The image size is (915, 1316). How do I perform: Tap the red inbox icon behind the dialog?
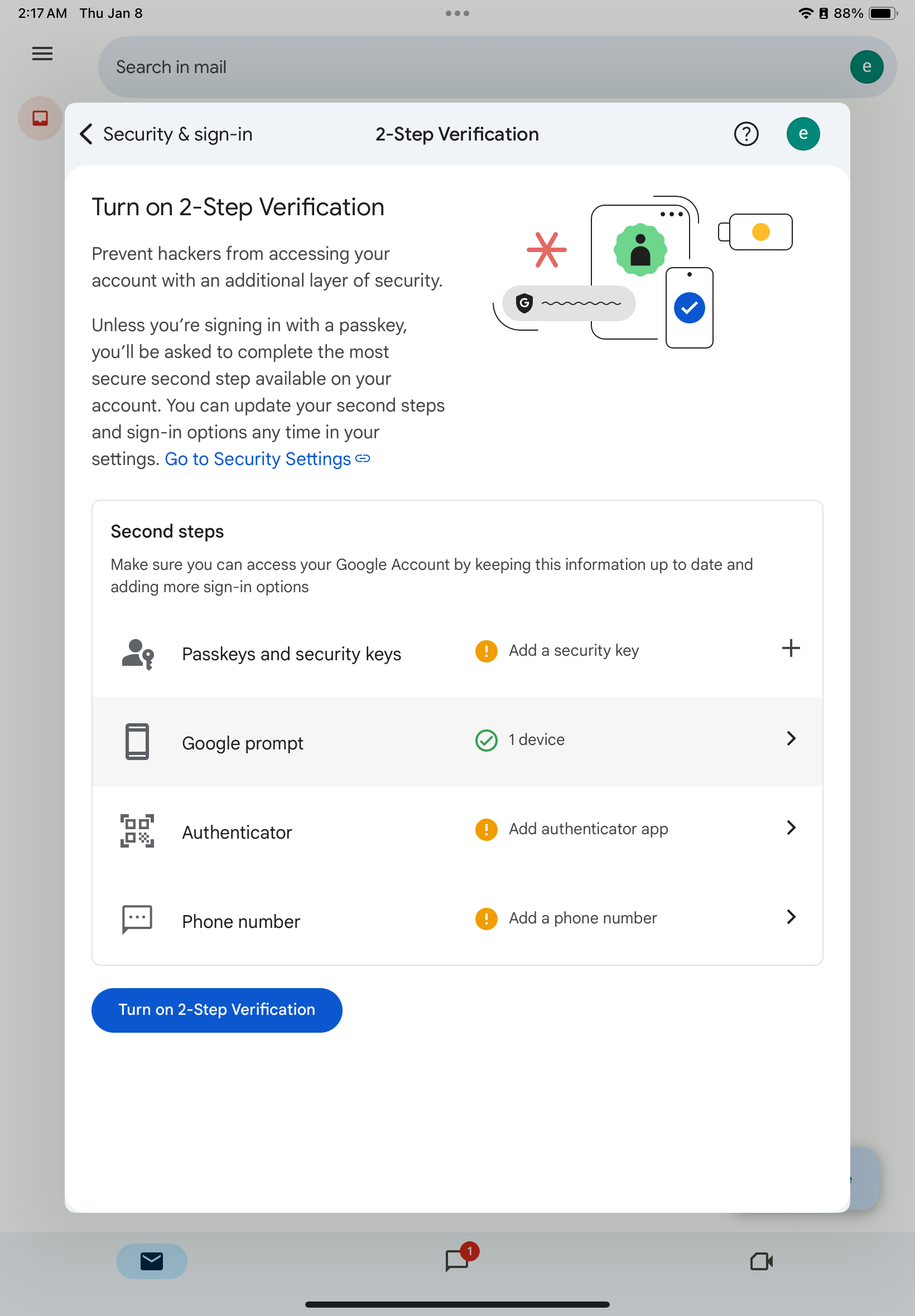tap(40, 118)
